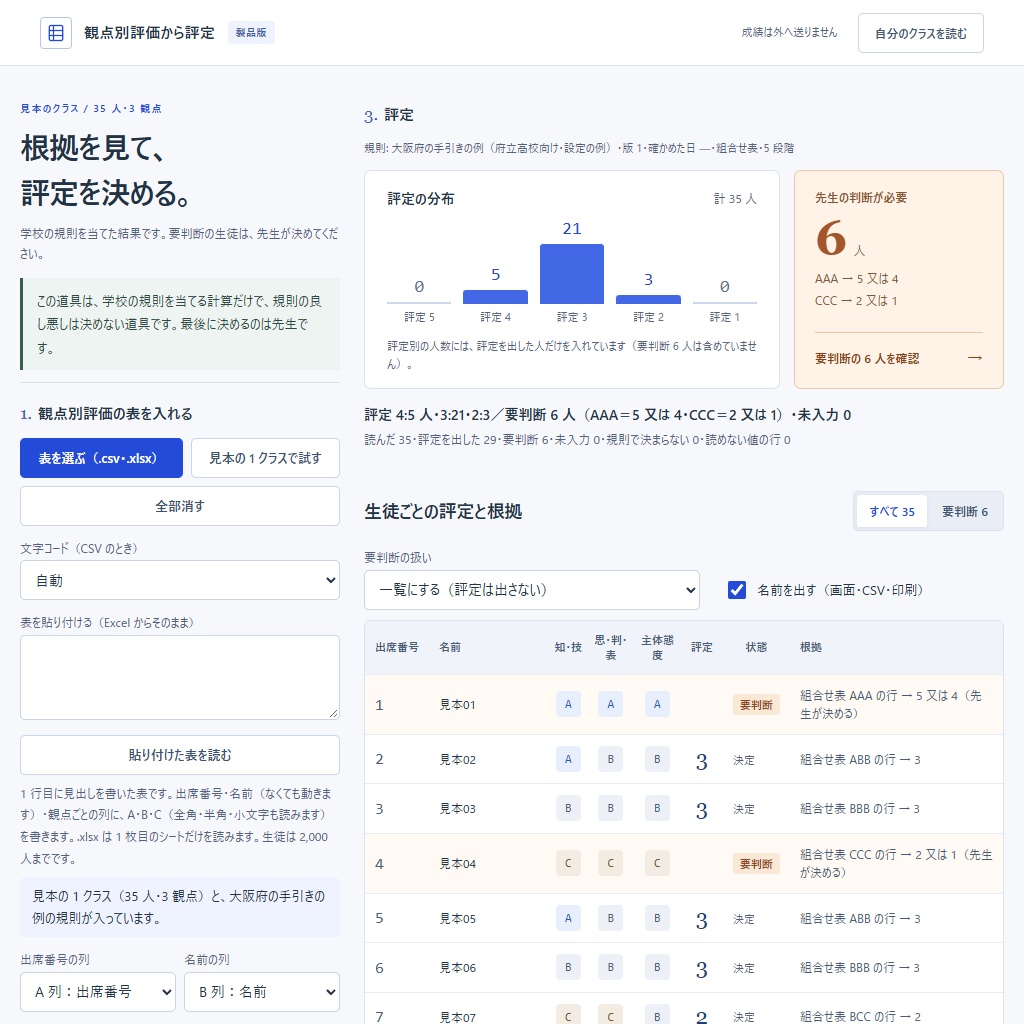Click the 評定 4 bar showing 5
This screenshot has width=1024, height=1024.
495,296
